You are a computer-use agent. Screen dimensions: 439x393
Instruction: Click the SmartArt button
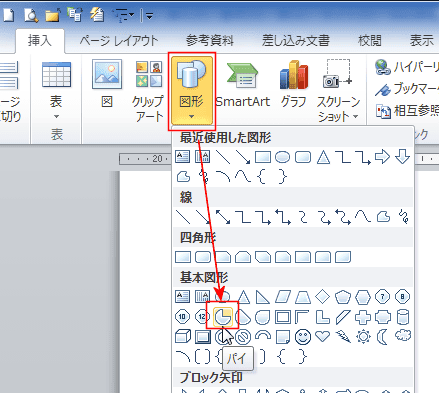[242, 84]
